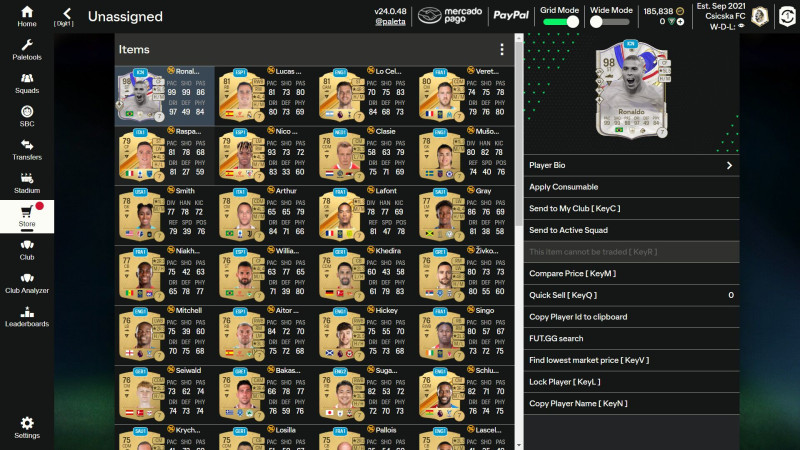Select the Singo player card
The height and width of the screenshot is (450, 800).
464,334
